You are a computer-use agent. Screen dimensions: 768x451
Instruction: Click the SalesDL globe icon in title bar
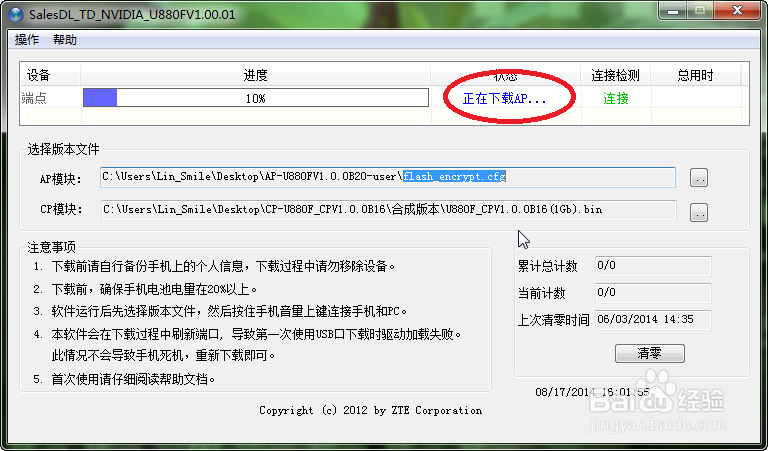tap(15, 14)
